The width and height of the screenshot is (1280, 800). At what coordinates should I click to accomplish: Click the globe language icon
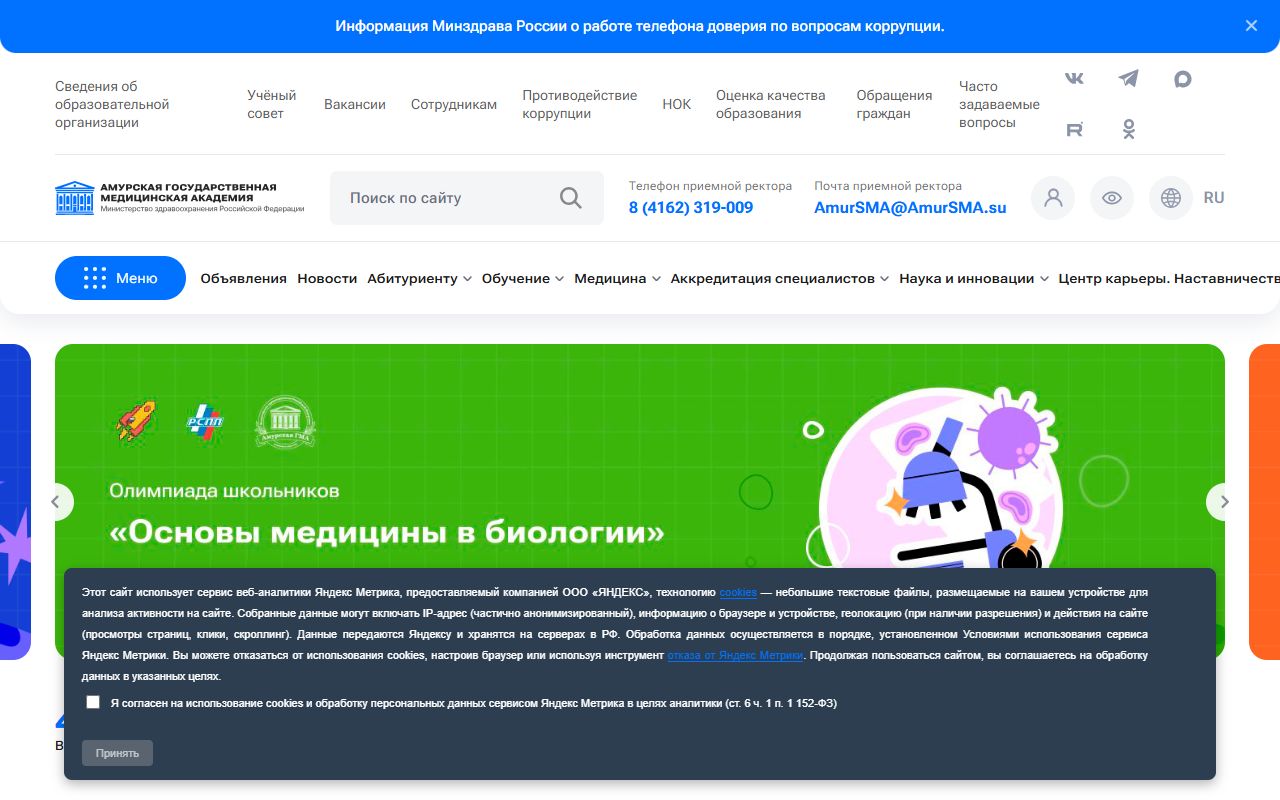(1171, 198)
